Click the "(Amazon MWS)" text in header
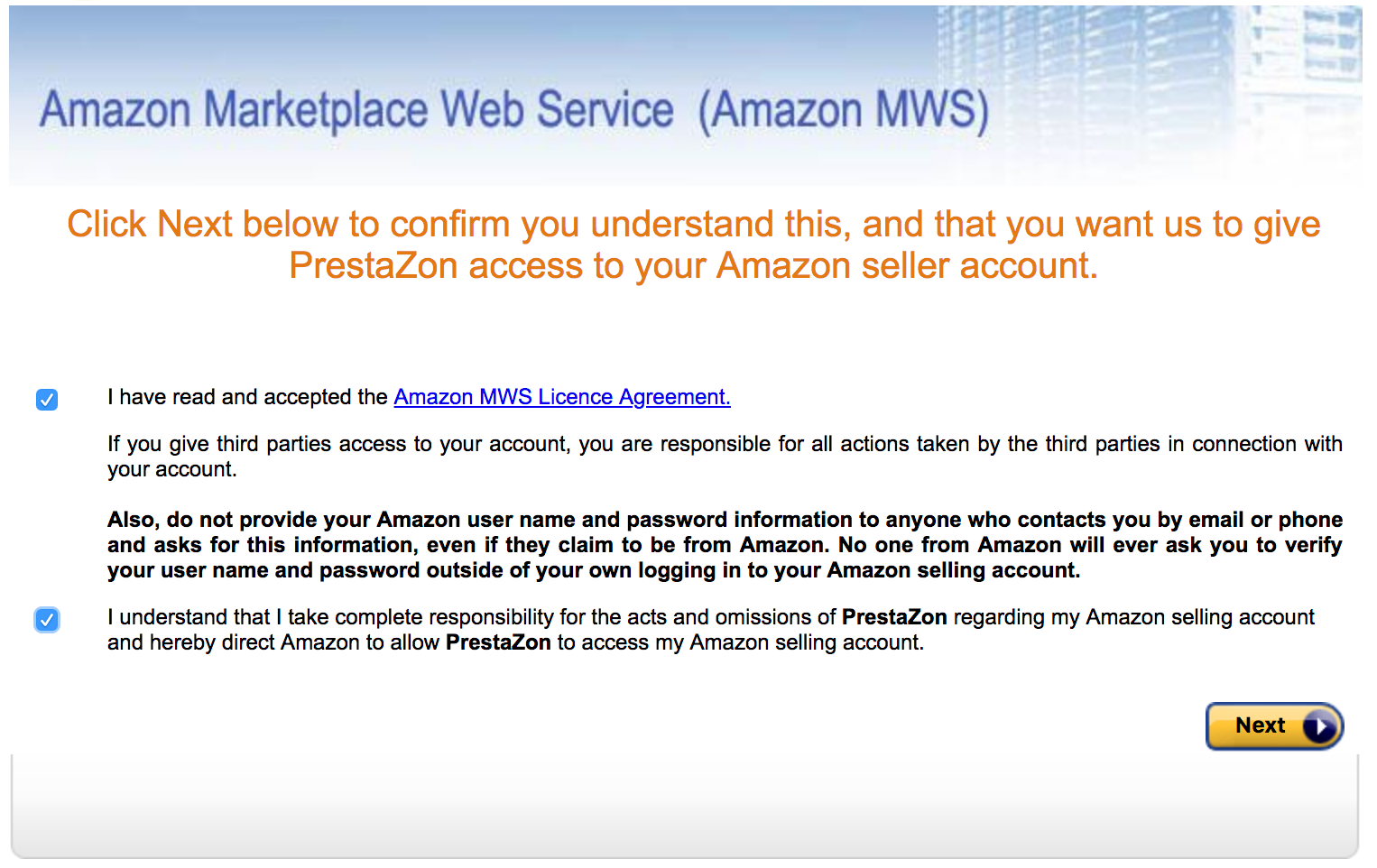 pos(844,110)
